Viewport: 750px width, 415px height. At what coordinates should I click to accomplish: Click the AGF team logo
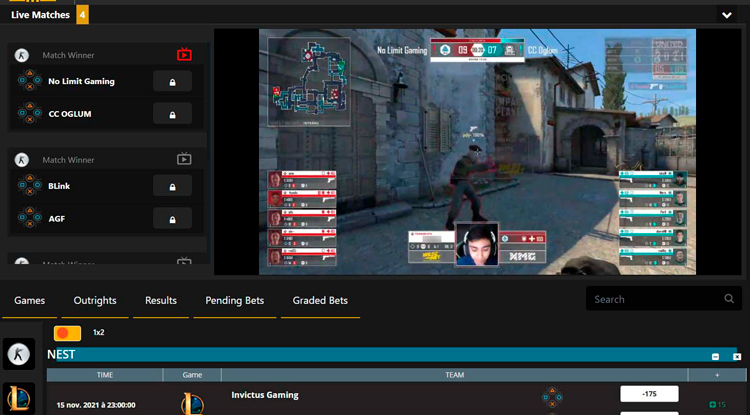click(30, 218)
